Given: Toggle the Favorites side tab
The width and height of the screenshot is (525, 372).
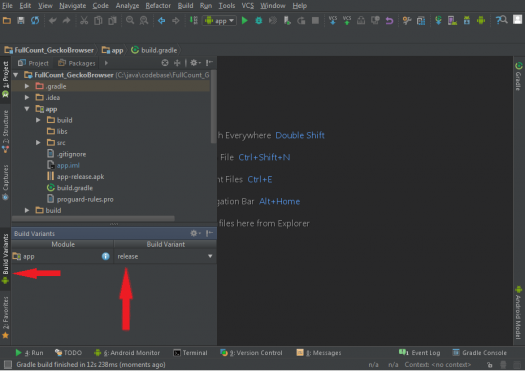Looking at the screenshot, I should pyautogui.click(x=5, y=317).
